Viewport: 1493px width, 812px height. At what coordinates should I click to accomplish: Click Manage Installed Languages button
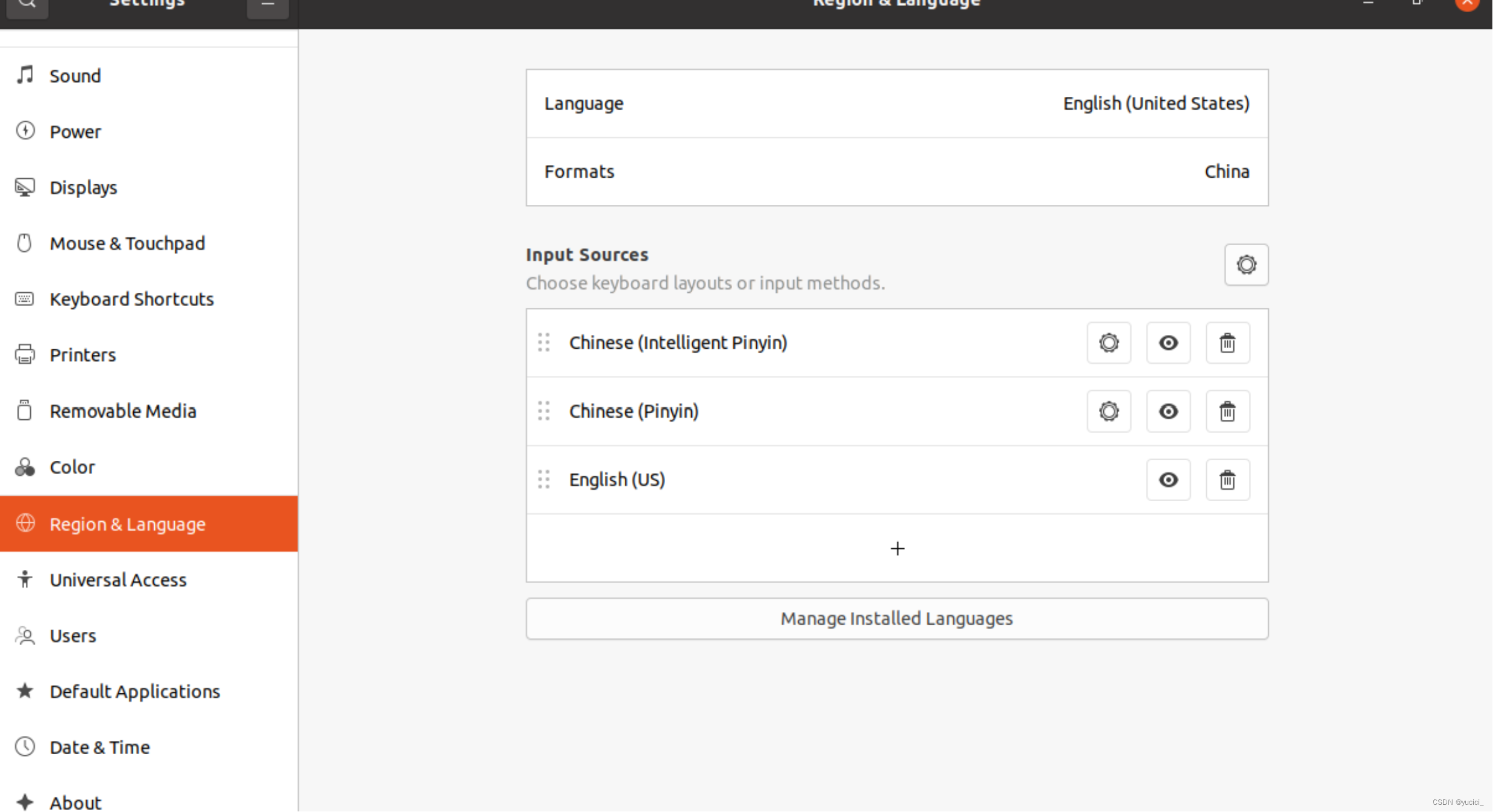click(897, 619)
